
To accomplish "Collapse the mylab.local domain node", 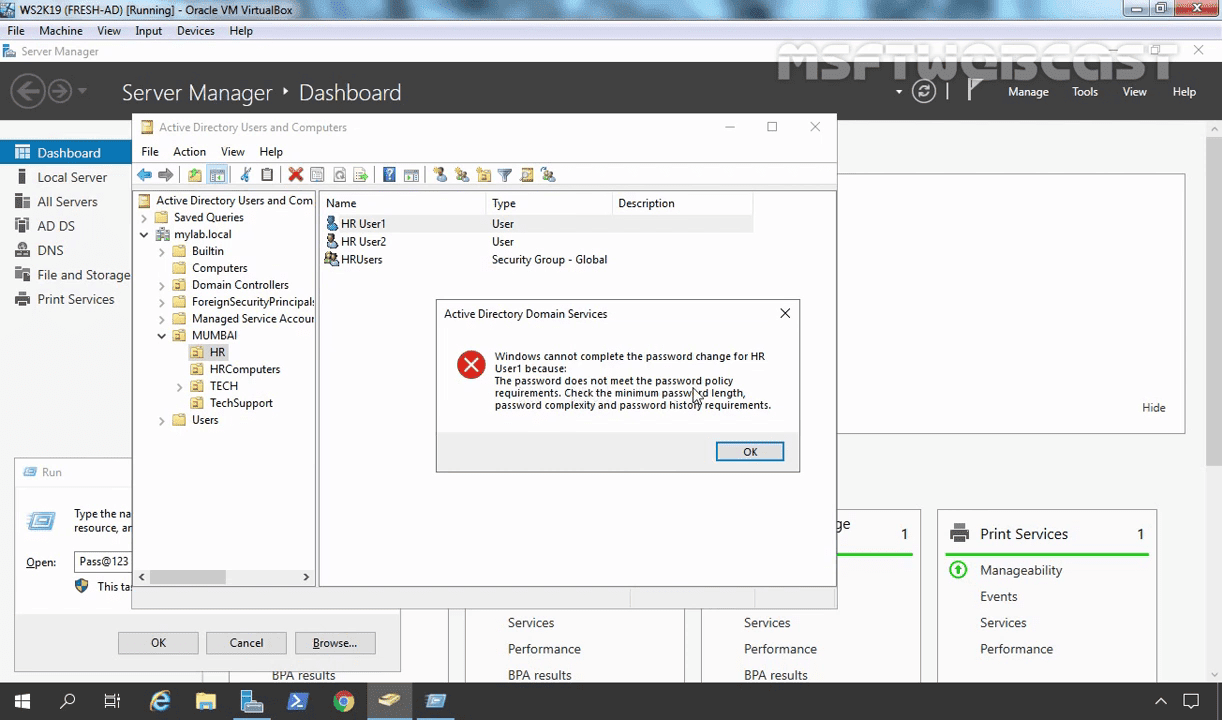I will [144, 235].
